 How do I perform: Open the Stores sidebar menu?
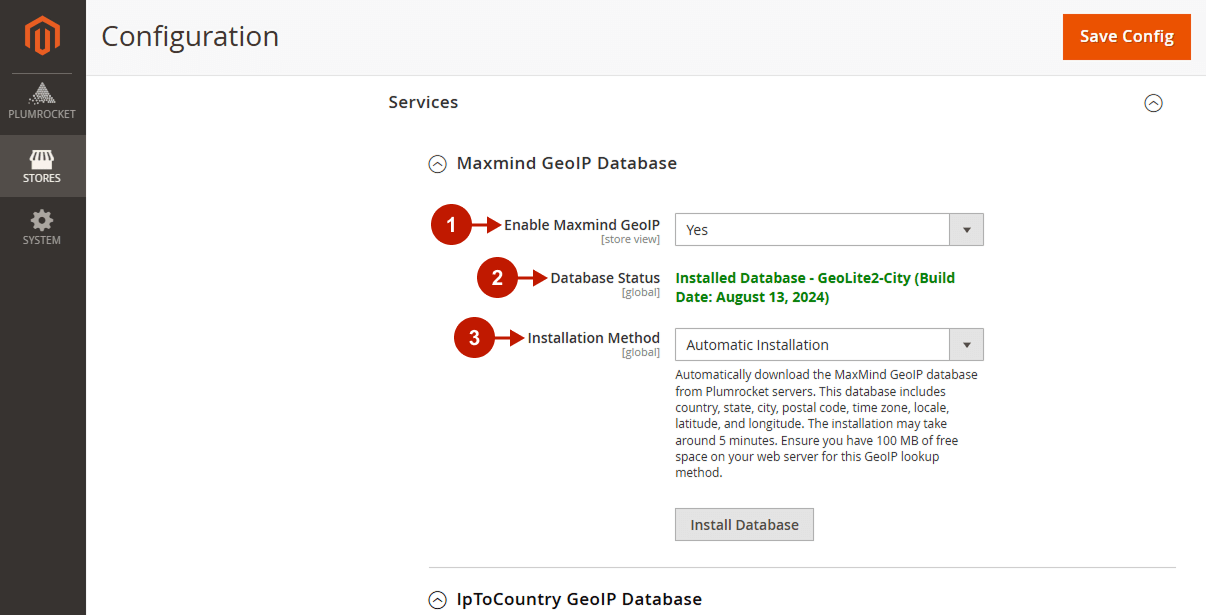(x=42, y=166)
